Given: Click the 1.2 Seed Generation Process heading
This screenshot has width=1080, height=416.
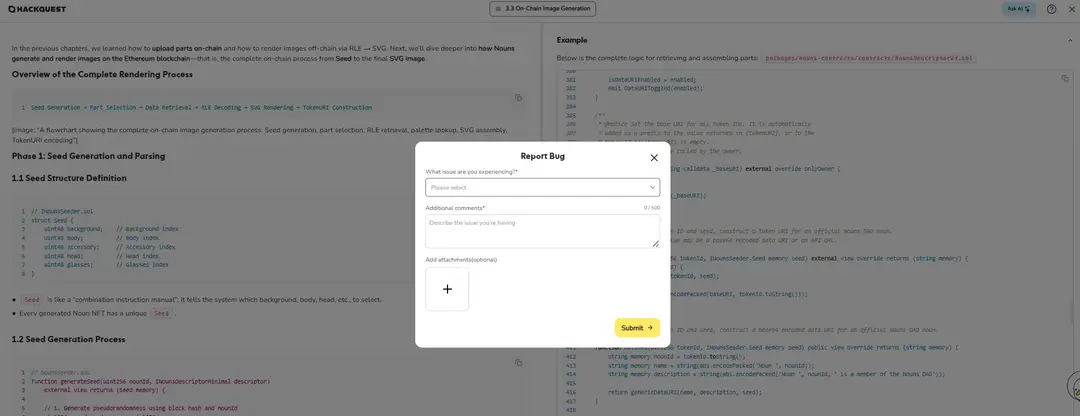Looking at the screenshot, I should [68, 339].
